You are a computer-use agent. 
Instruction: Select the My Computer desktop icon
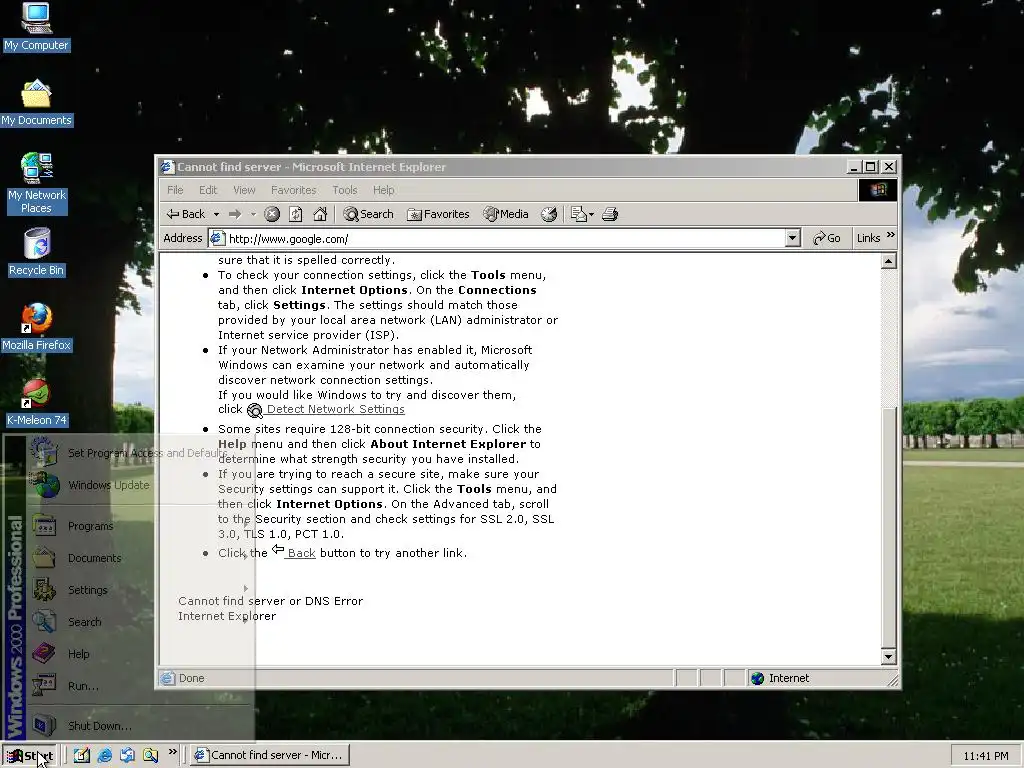coord(36,26)
